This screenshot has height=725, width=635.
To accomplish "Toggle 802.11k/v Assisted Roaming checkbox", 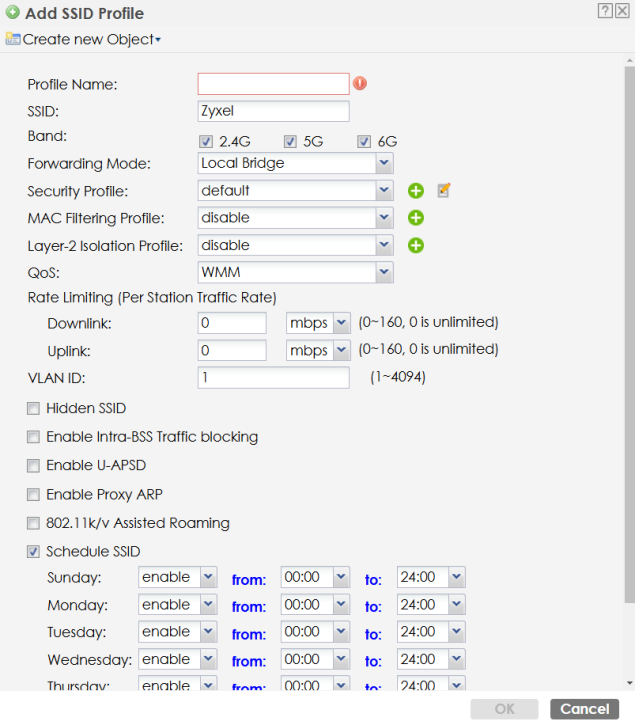I will [34, 523].
